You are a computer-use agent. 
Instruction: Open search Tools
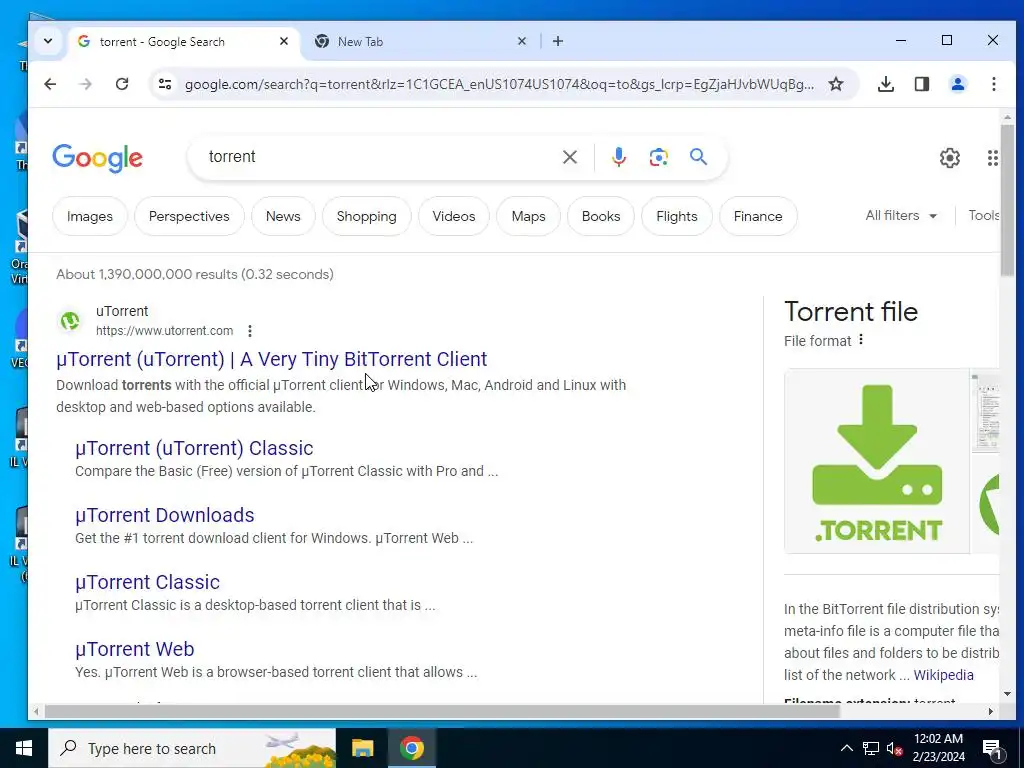point(983,216)
